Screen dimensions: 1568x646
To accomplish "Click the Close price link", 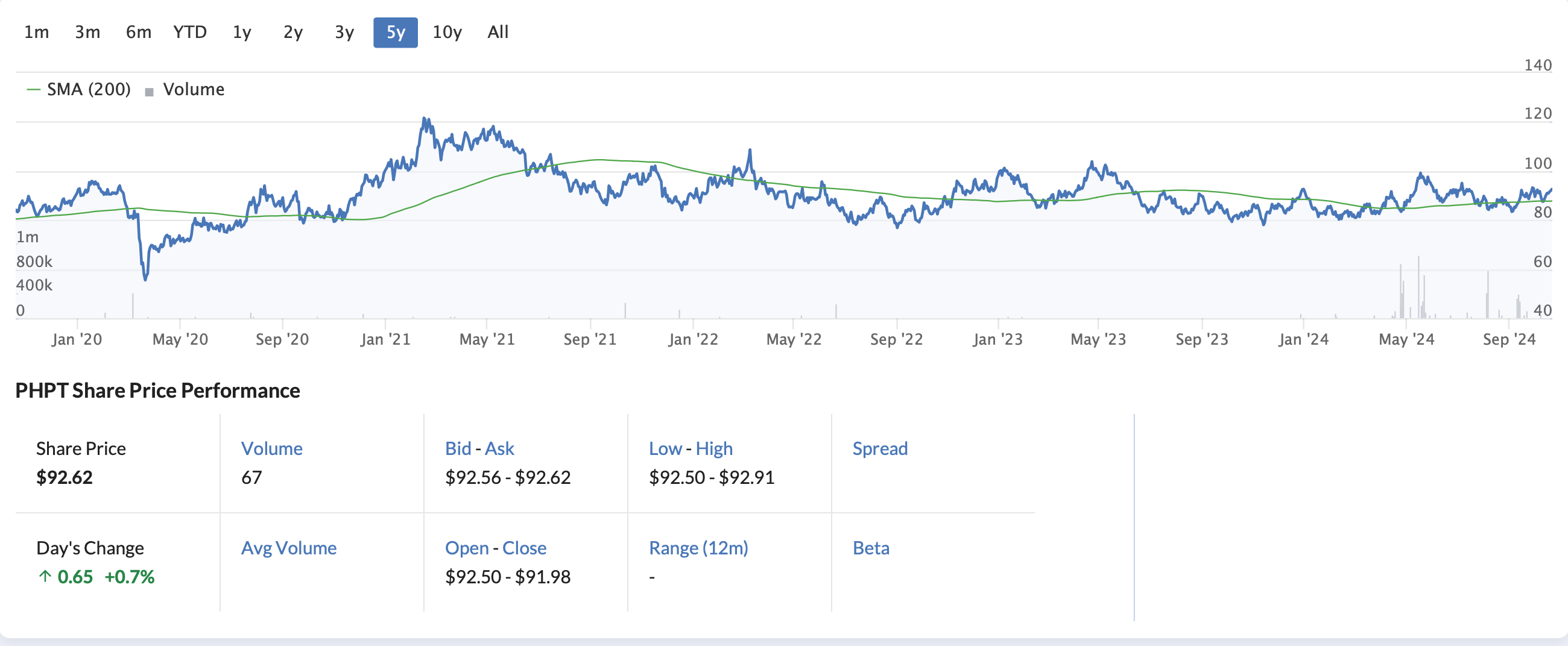I will click(x=524, y=548).
